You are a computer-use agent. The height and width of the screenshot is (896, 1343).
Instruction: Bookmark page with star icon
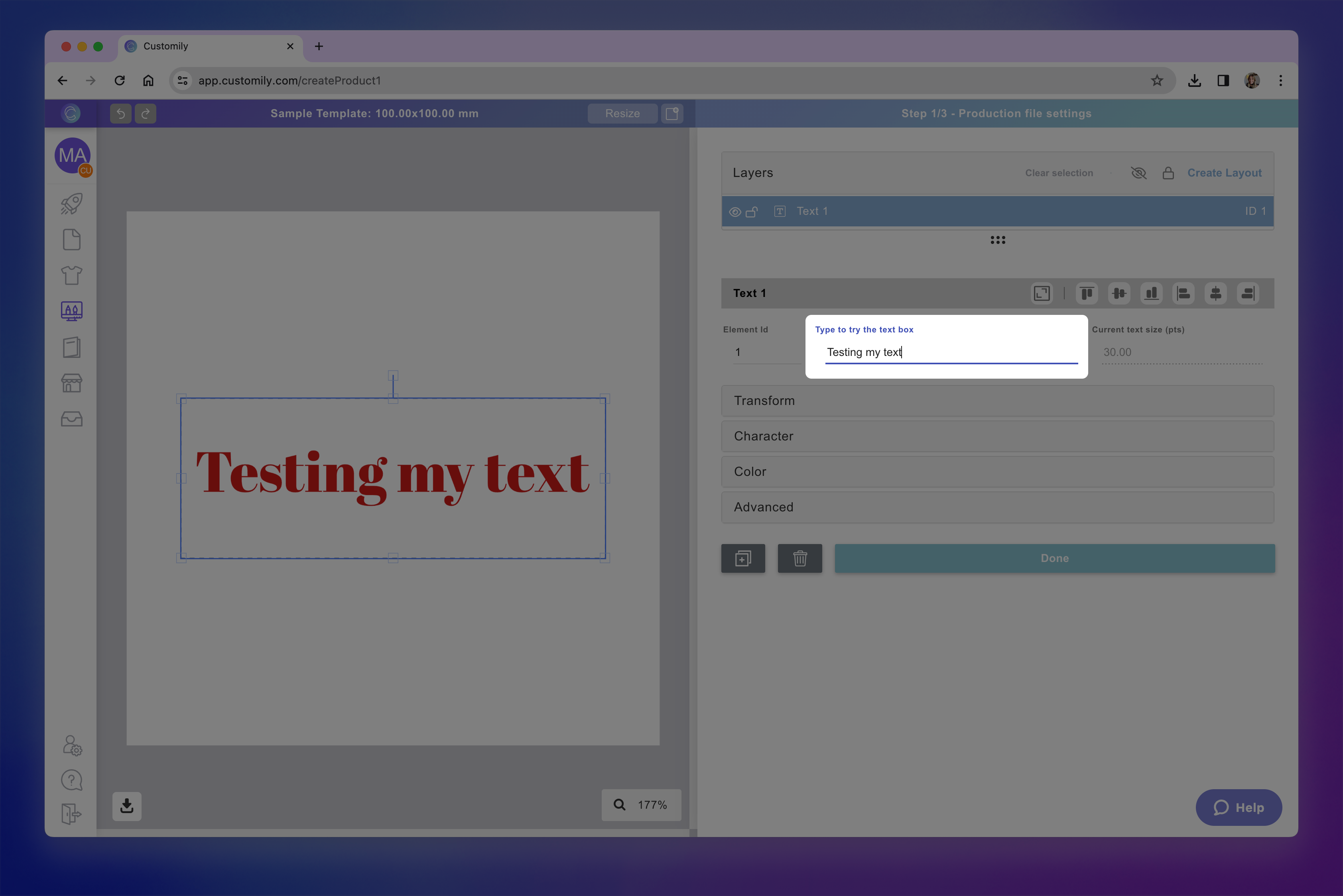(x=1157, y=81)
